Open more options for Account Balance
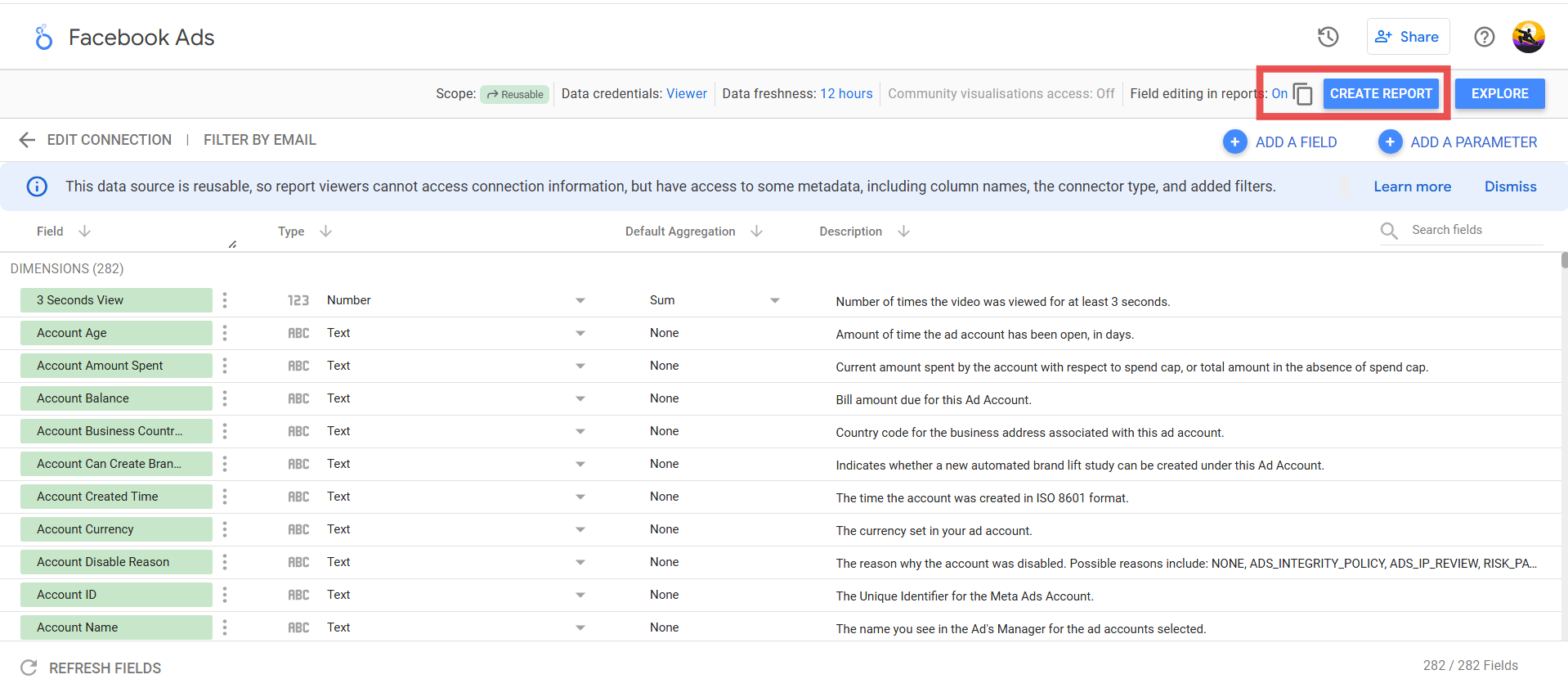Screen dimensions: 1568x688 pyautogui.click(x=225, y=398)
